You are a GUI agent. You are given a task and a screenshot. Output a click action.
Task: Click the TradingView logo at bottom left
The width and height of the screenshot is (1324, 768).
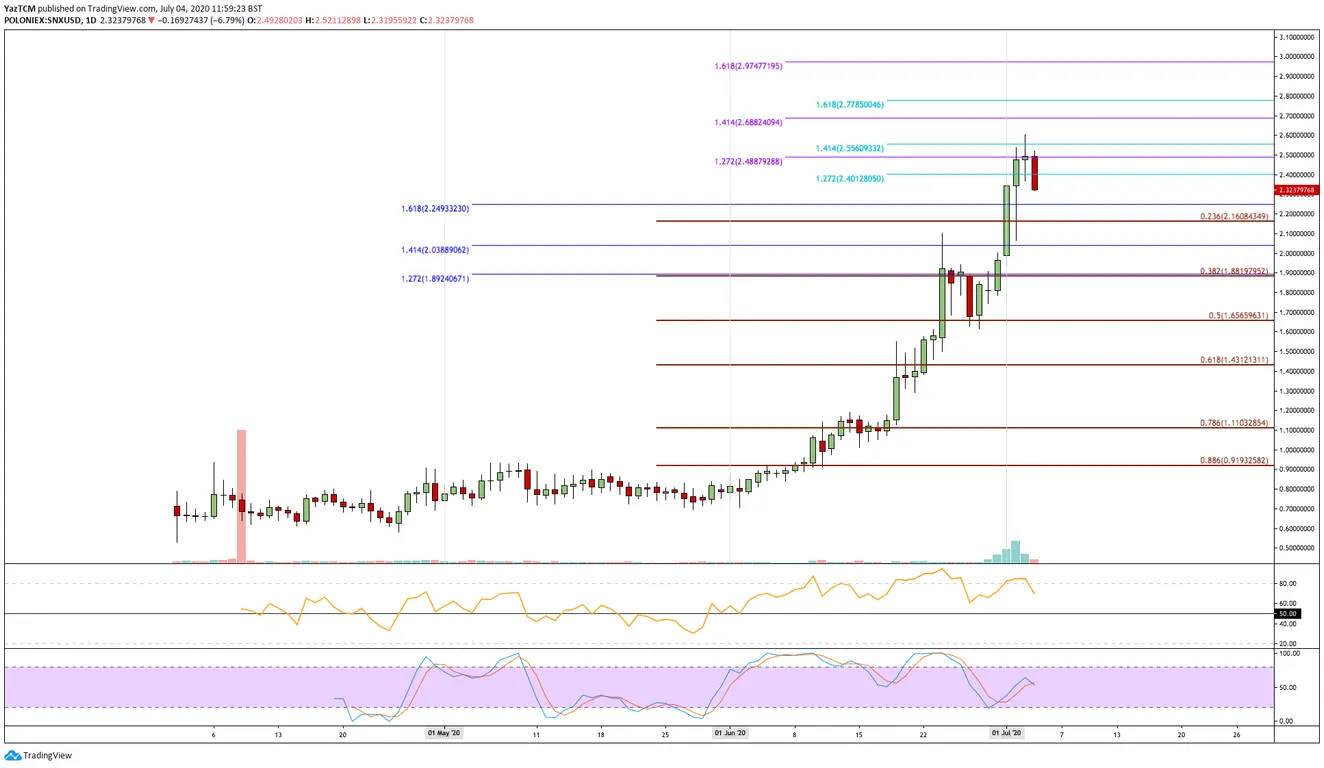(38, 756)
